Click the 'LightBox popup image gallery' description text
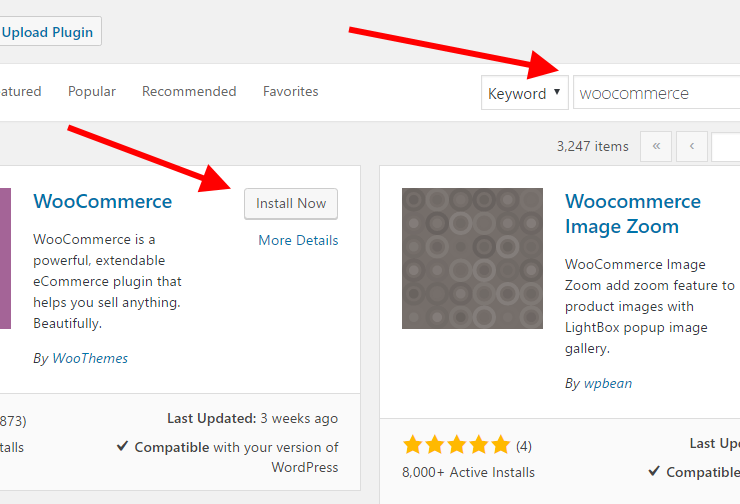The image size is (740, 504). point(636,338)
